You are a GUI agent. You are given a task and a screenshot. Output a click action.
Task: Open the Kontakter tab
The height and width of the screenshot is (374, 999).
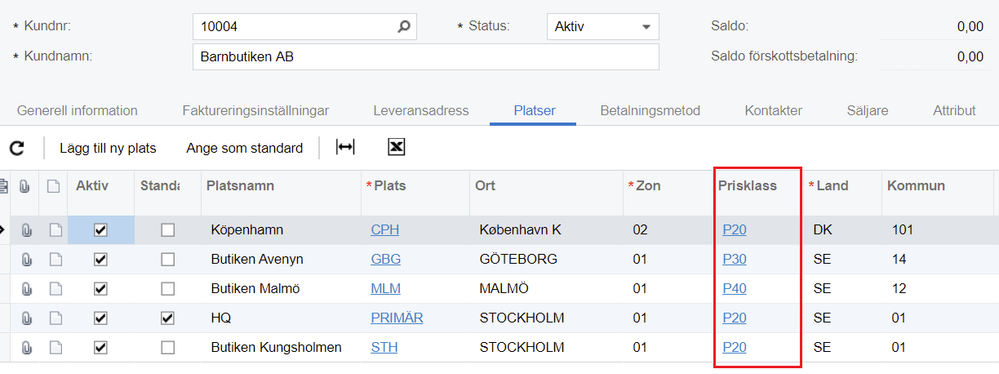tap(773, 110)
